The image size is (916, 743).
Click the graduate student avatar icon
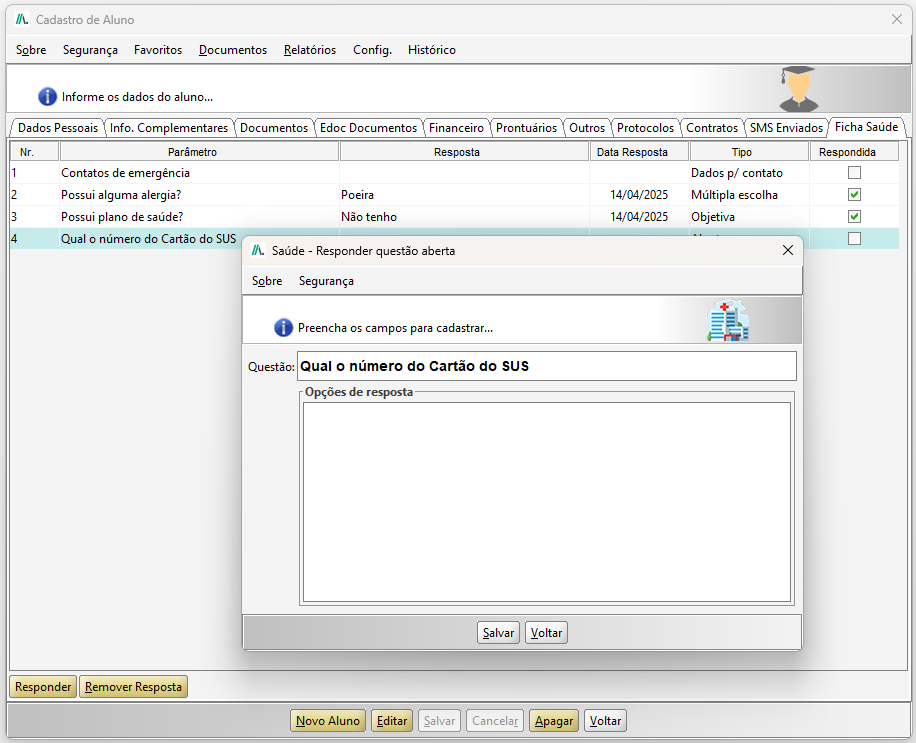798,89
